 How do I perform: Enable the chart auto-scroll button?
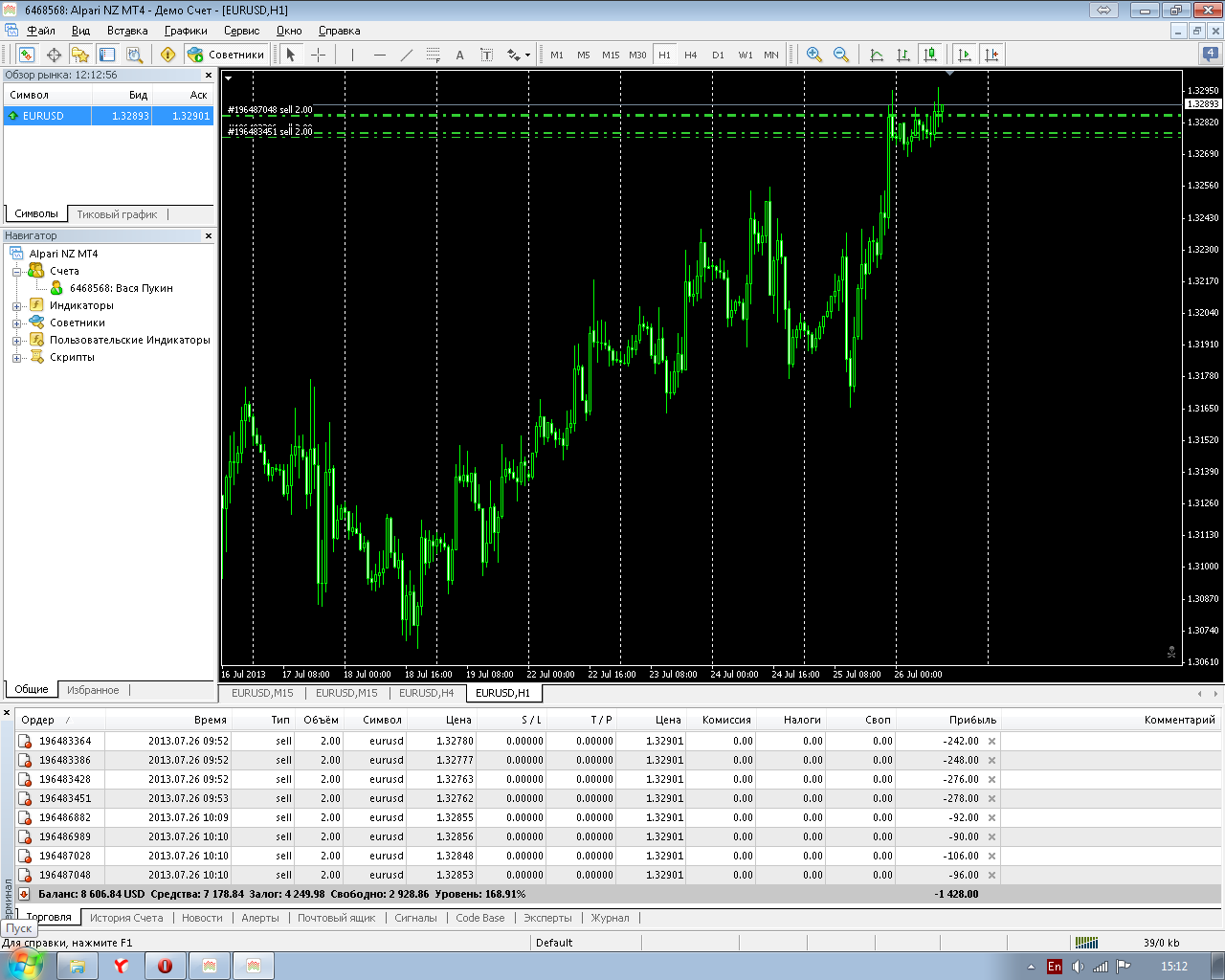(965, 55)
